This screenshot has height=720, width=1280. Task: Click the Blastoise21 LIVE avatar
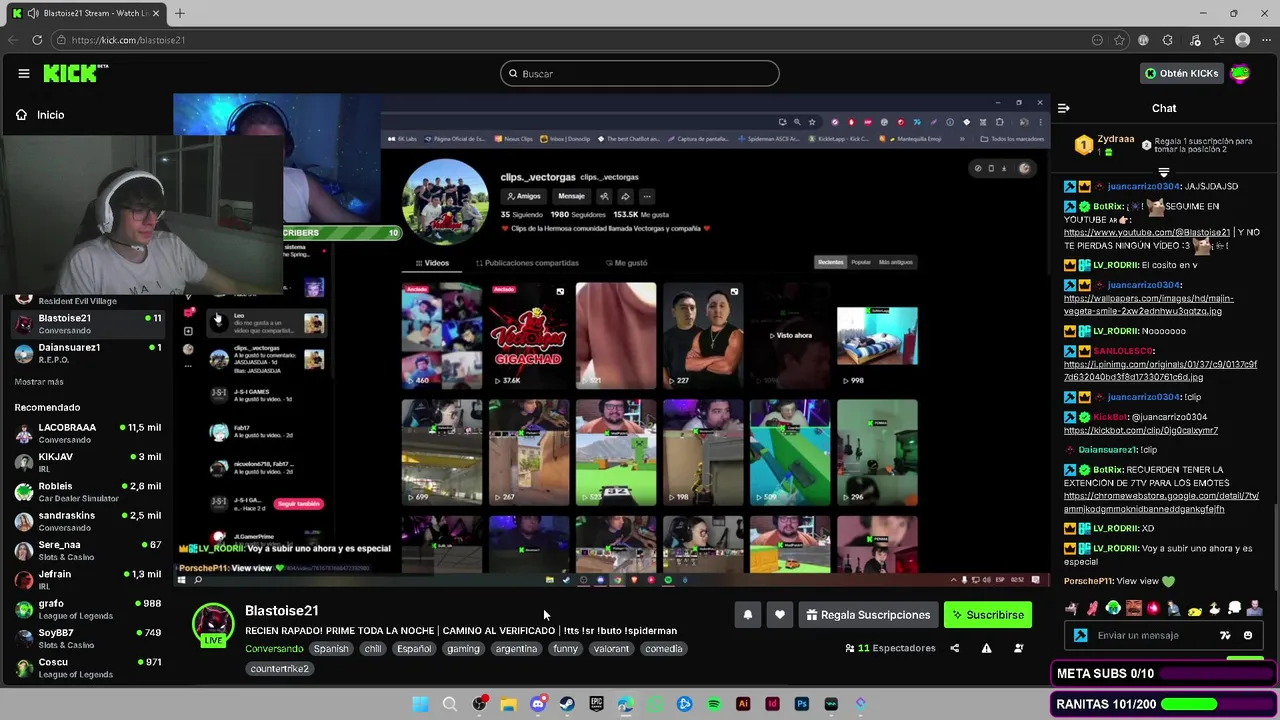pos(213,625)
